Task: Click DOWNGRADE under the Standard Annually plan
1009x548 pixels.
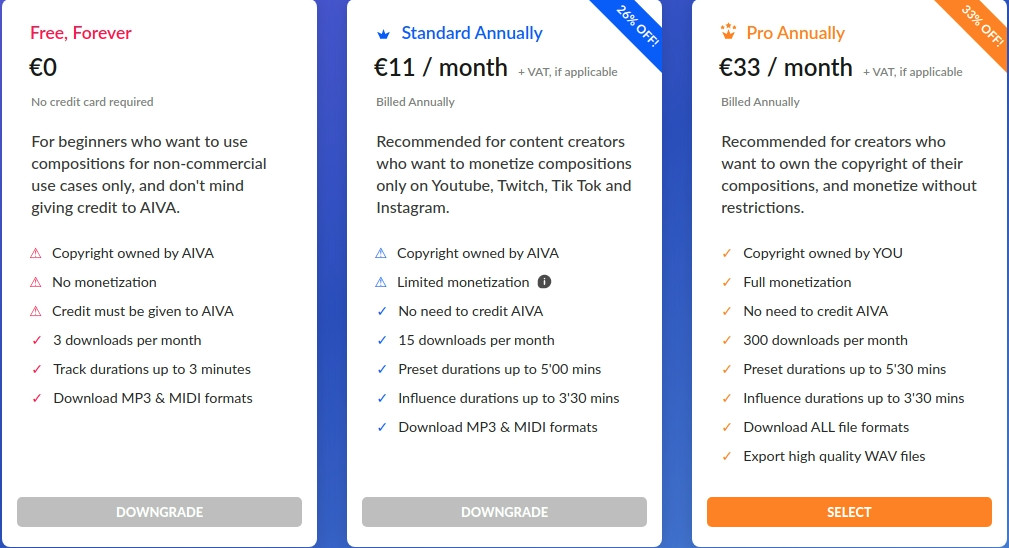Action: coord(504,512)
